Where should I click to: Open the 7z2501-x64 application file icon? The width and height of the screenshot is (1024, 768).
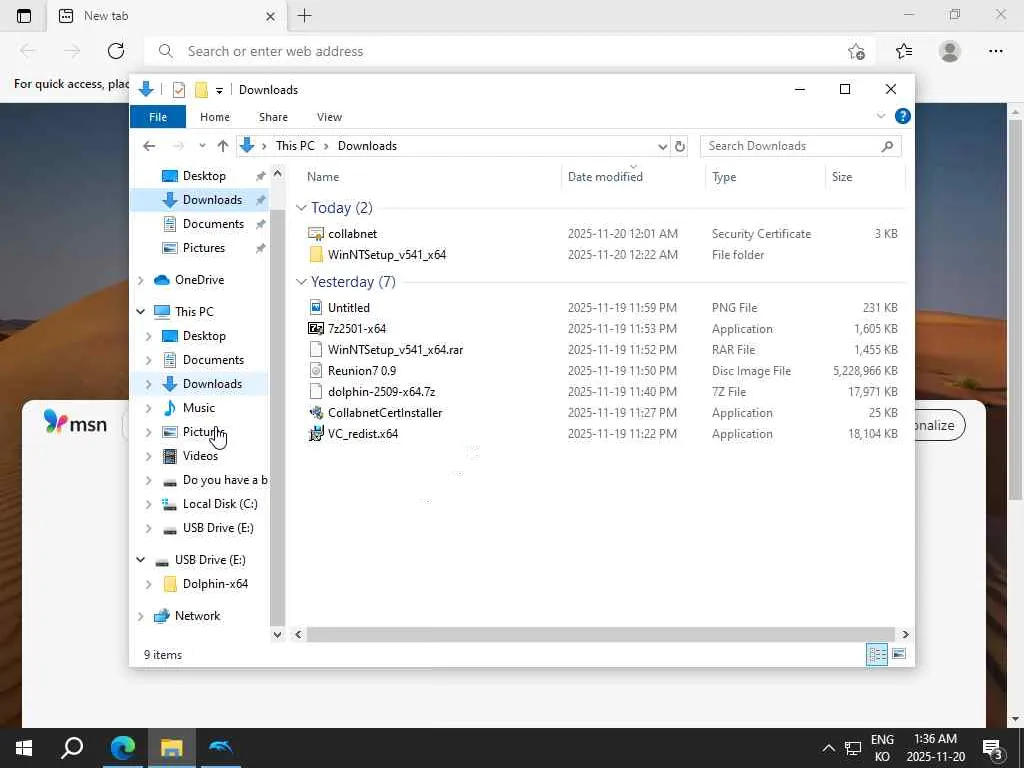315,328
